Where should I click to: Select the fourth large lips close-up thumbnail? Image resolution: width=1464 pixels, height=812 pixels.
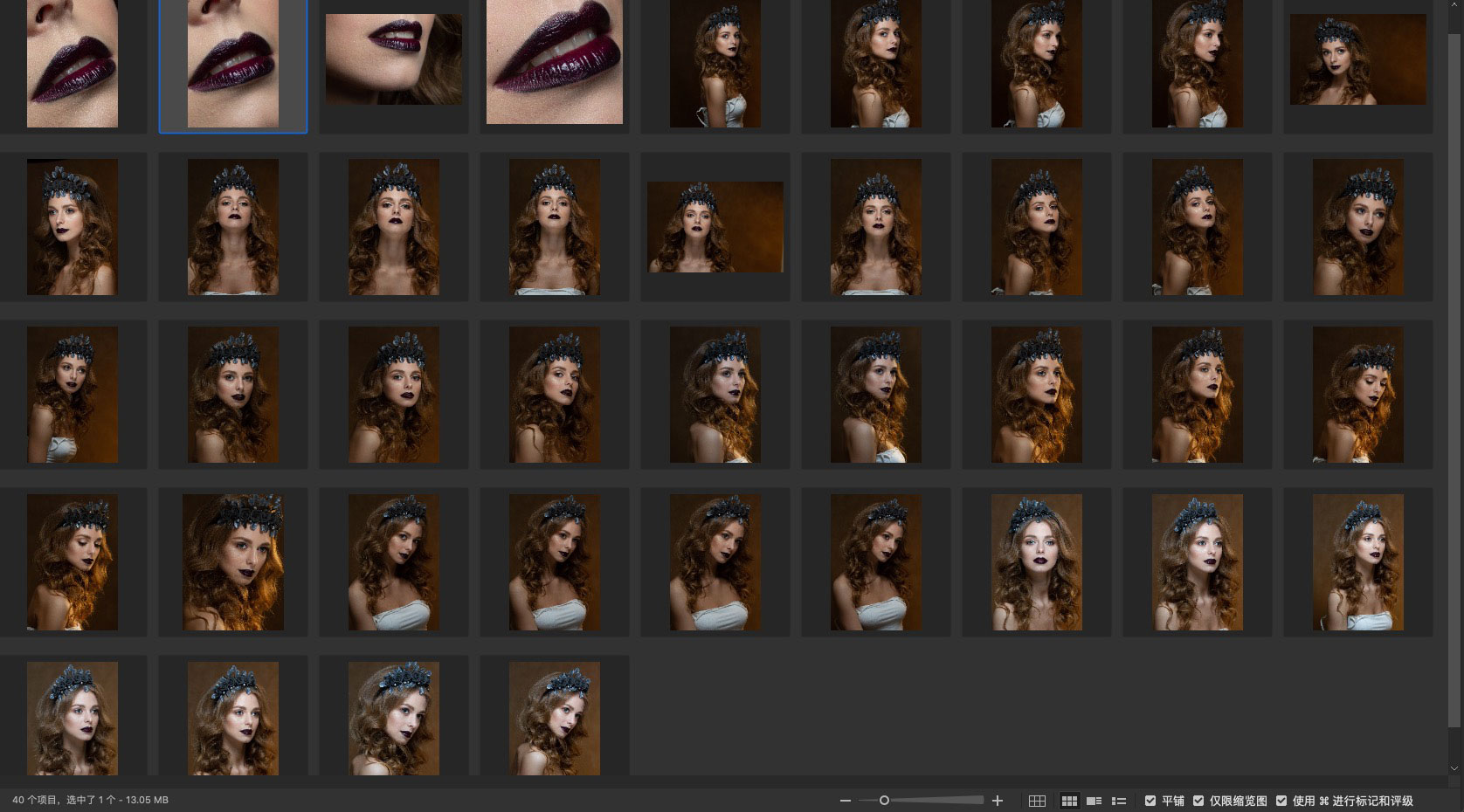coord(555,61)
